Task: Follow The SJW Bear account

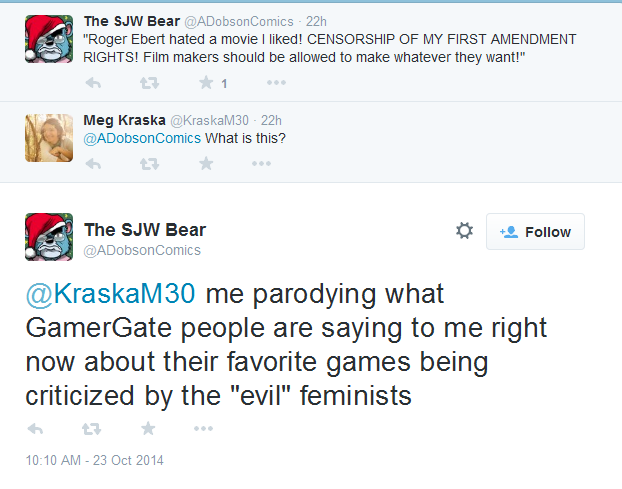Action: [535, 232]
